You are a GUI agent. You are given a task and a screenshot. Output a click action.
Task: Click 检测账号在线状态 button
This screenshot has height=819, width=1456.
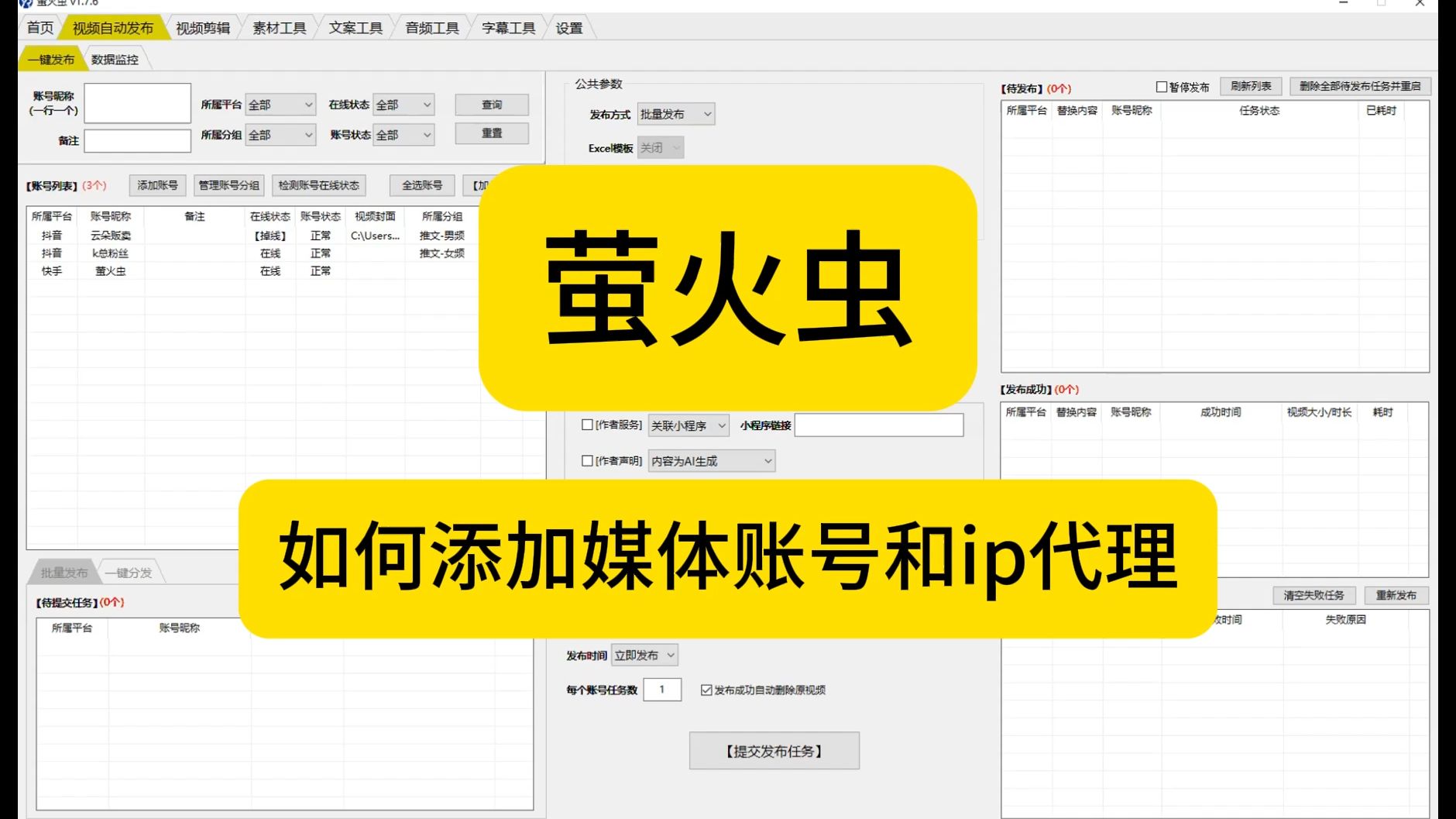[x=318, y=185]
